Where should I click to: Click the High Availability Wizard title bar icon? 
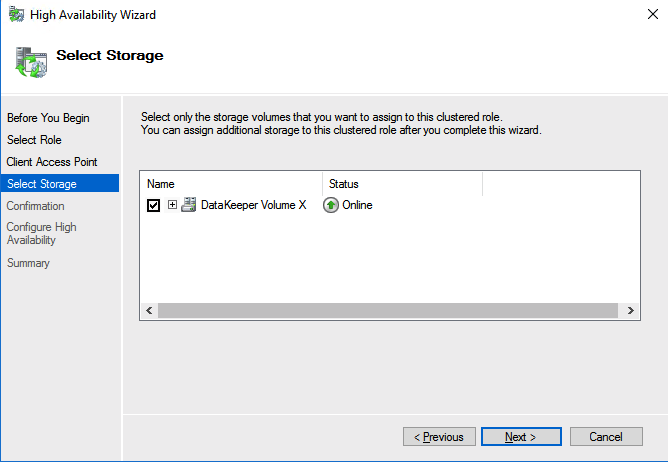pyautogui.click(x=16, y=15)
